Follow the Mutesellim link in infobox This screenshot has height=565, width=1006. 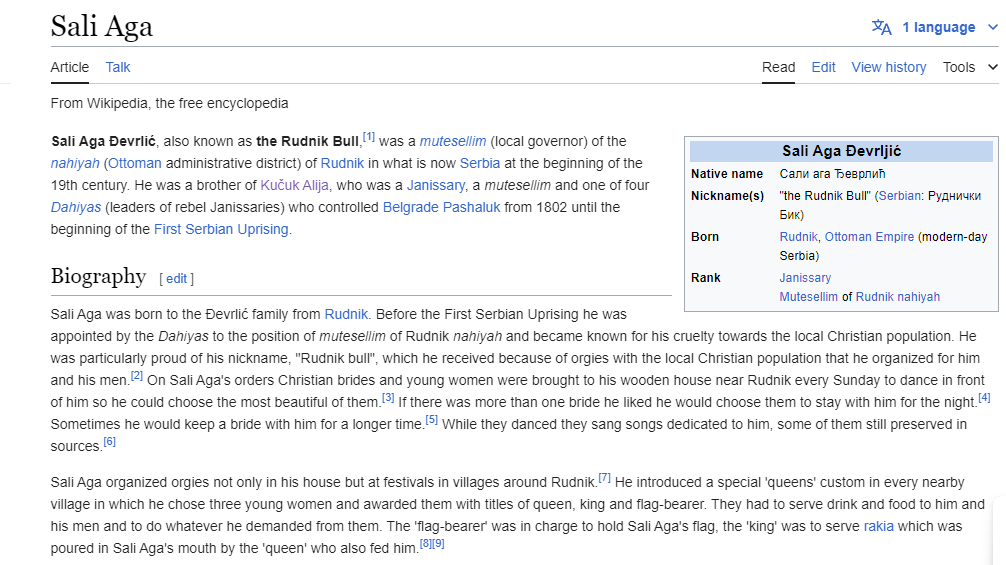(x=808, y=297)
